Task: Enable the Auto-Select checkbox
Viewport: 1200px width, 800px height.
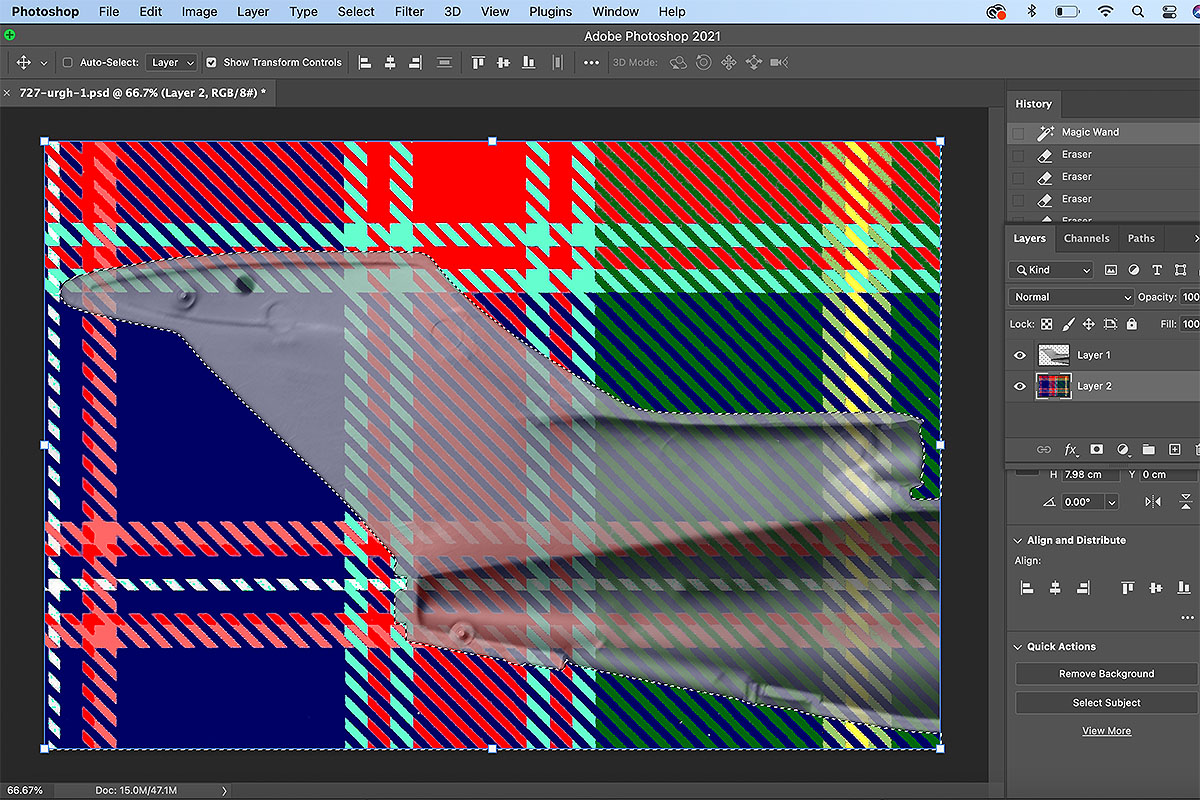Action: point(68,62)
